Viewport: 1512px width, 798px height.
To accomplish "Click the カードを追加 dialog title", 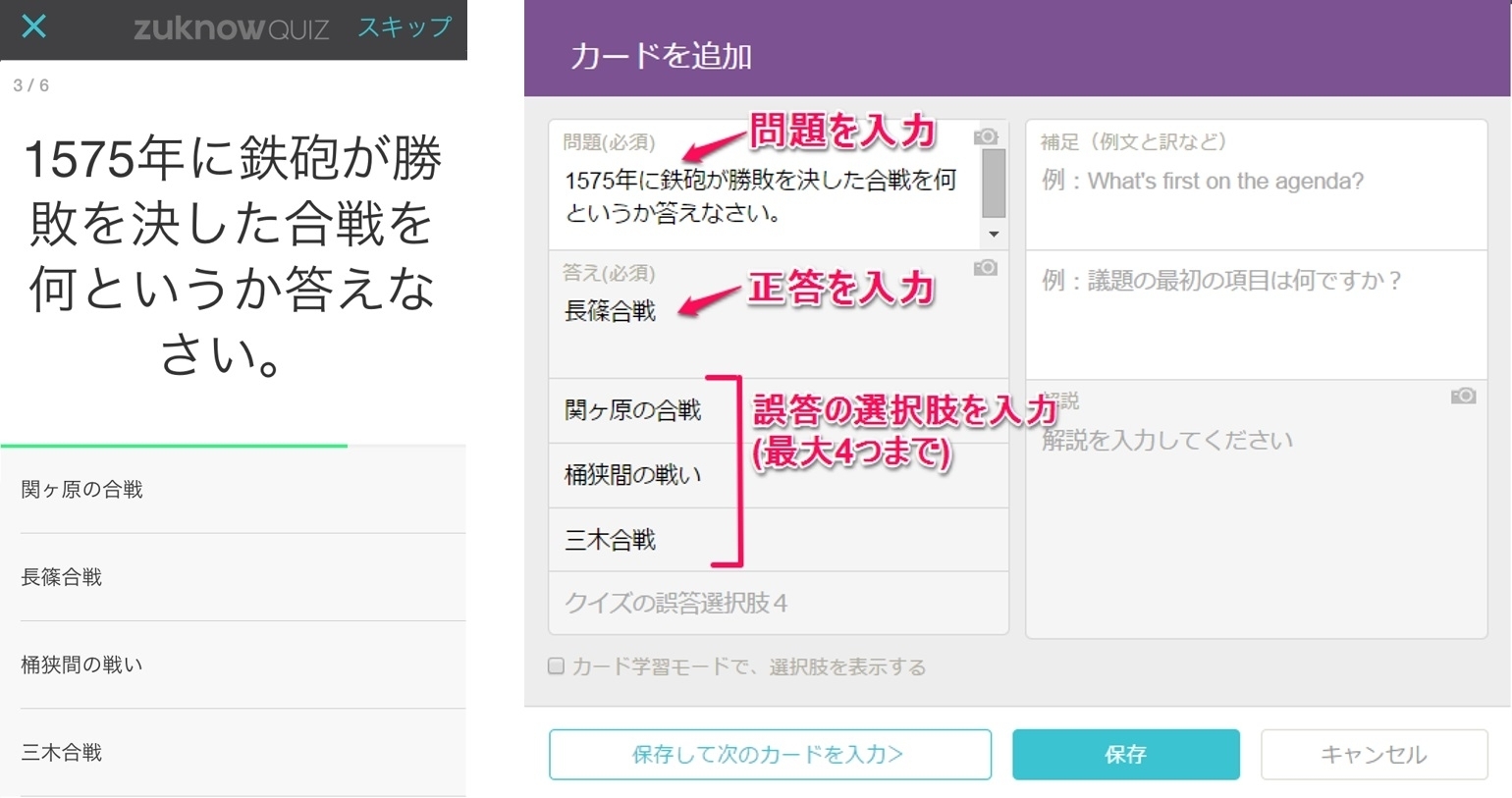I will point(661,56).
